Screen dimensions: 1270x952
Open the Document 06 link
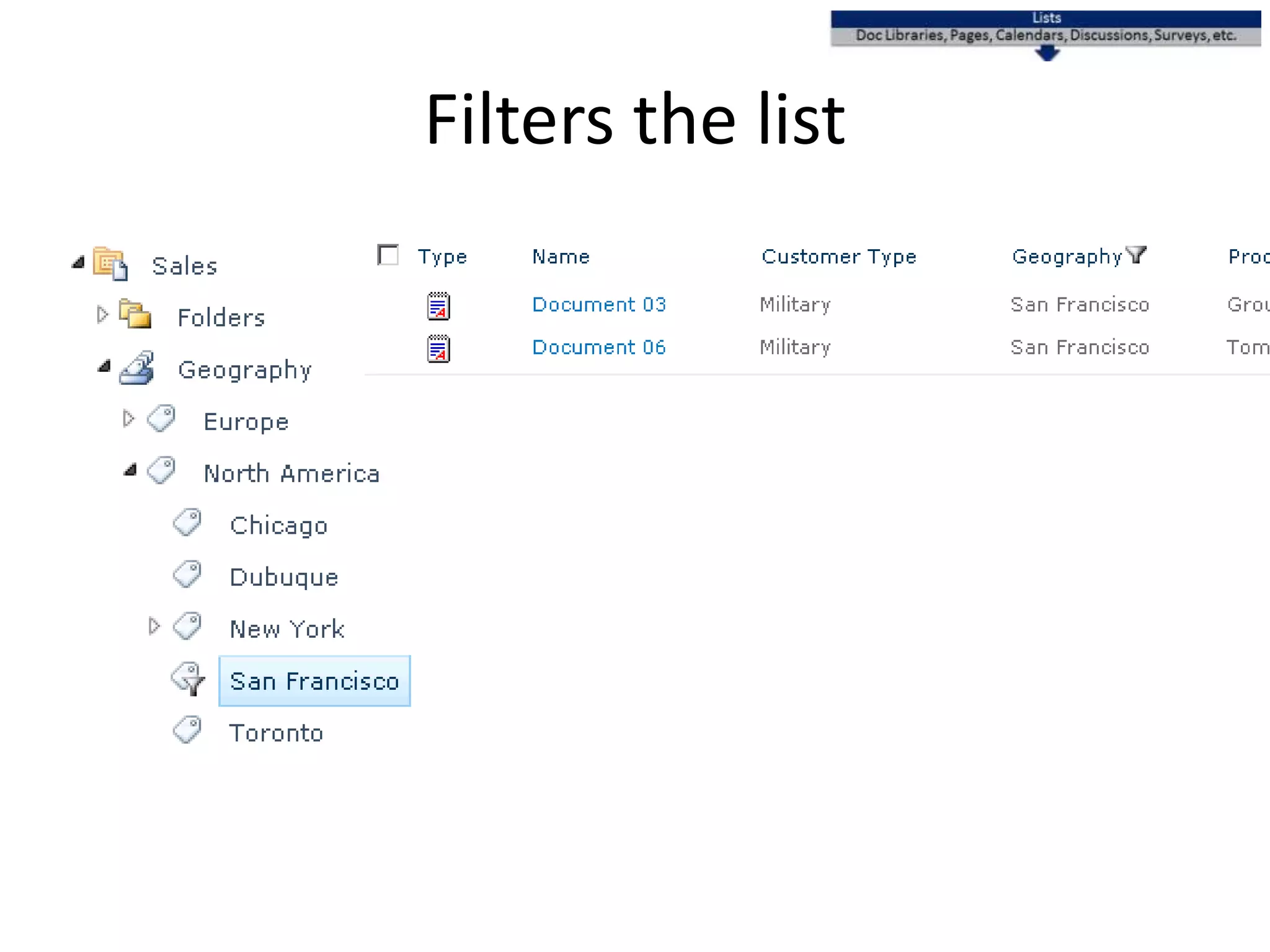click(599, 347)
